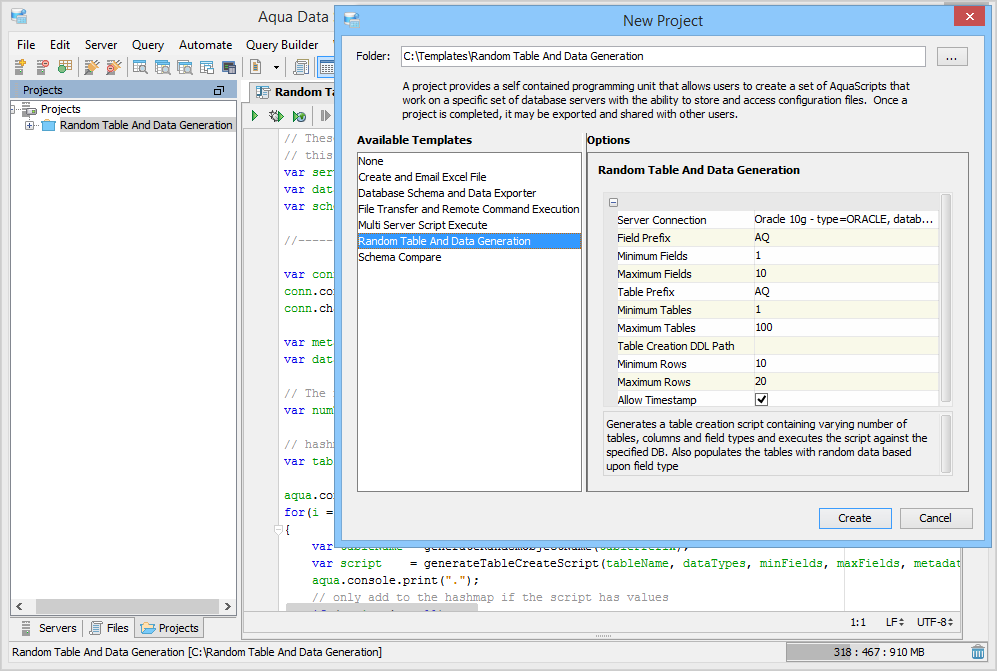Image resolution: width=997 pixels, height=671 pixels.
Task: Uncheck the Allow Timestamp checkbox
Action: pos(761,400)
